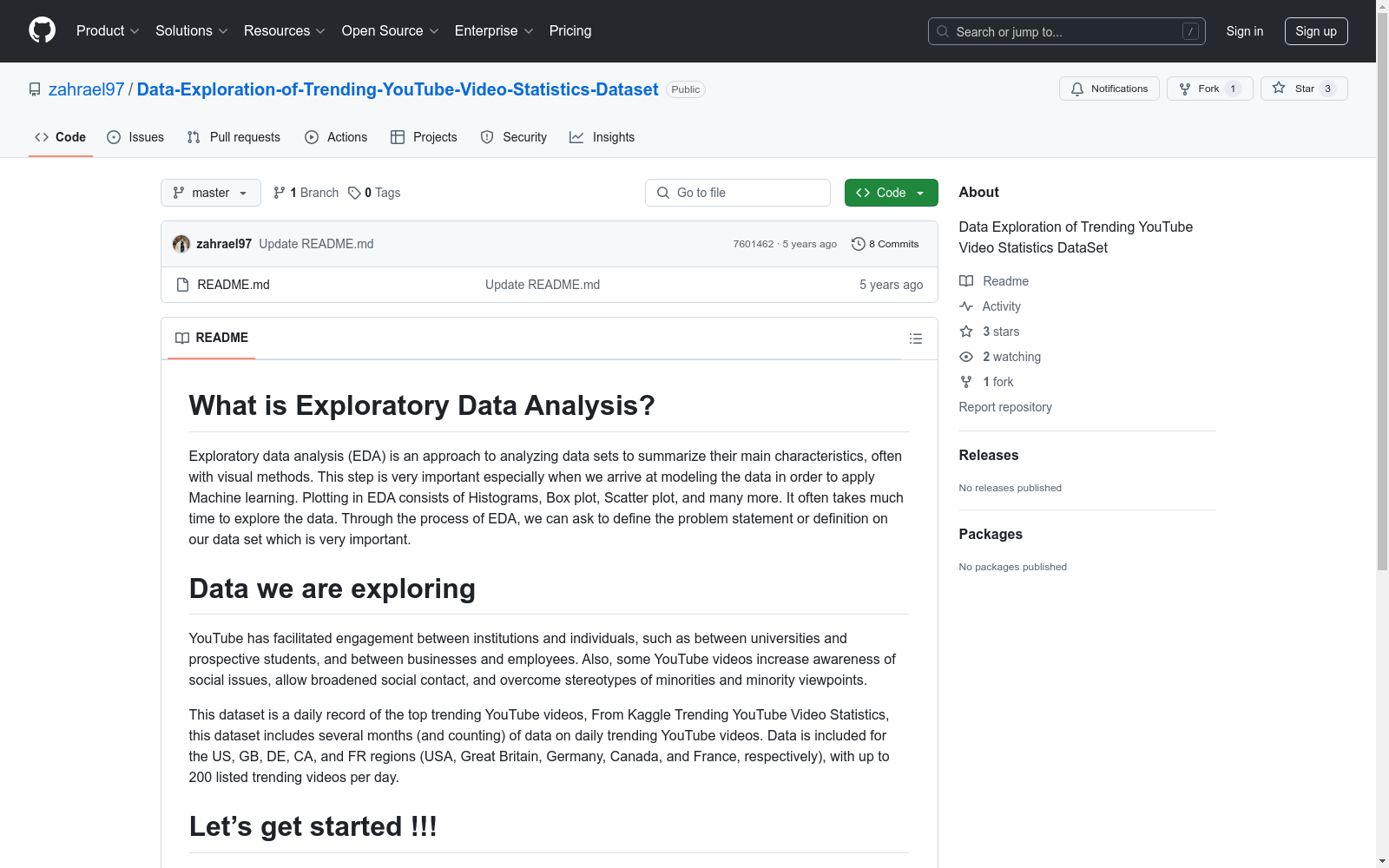This screenshot has height=868, width=1389.
Task: Expand the Enterprise menu
Action: (x=494, y=30)
